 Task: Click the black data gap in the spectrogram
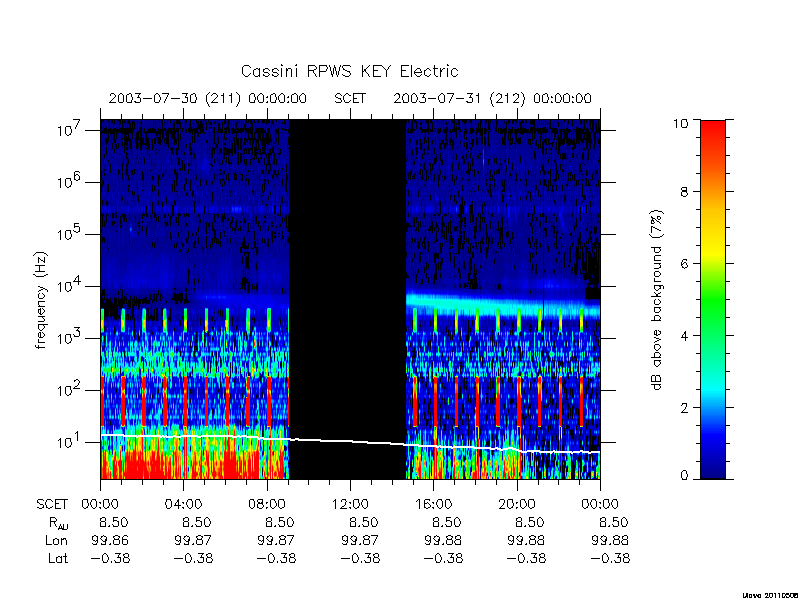coord(347,299)
